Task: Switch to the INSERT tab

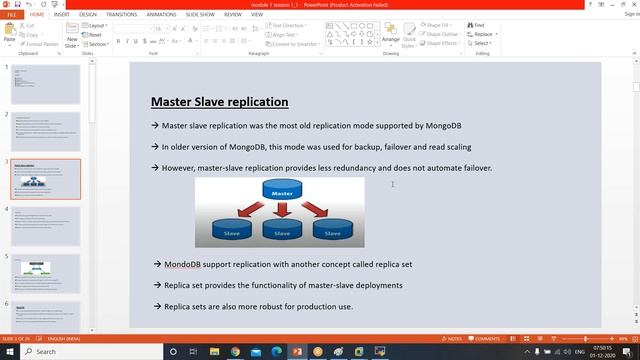Action: coord(62,14)
